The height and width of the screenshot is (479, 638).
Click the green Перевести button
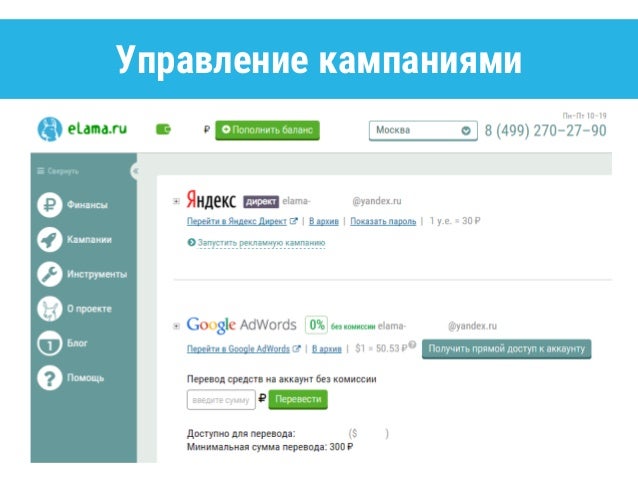(298, 399)
